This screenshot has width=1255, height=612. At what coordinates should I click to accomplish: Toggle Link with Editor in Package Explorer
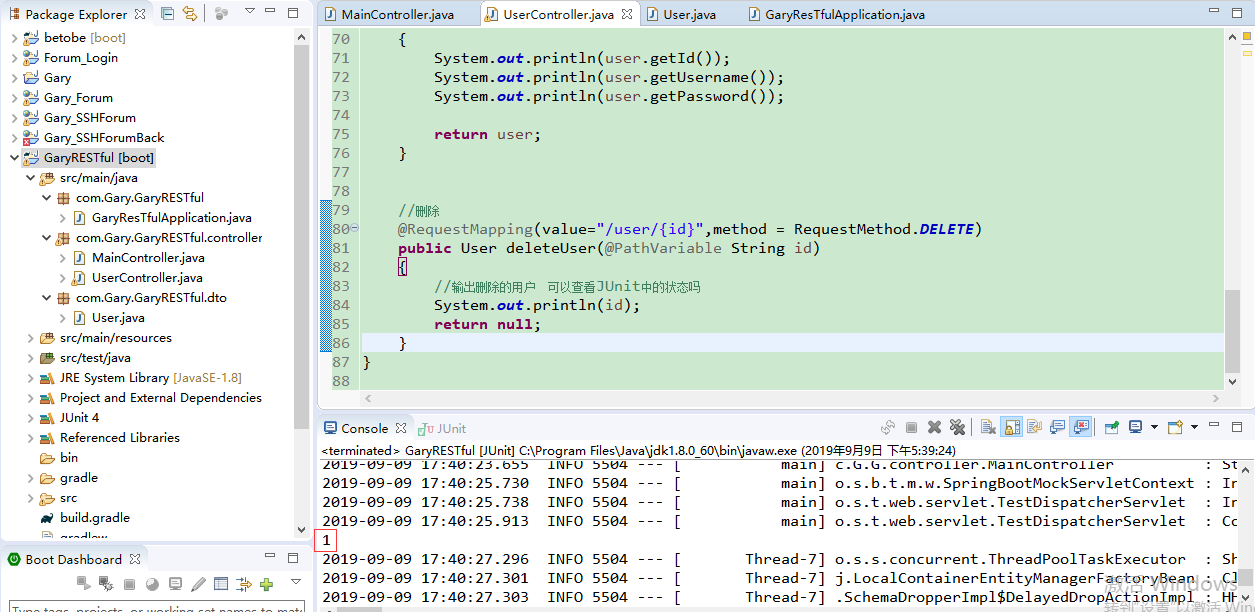(189, 14)
